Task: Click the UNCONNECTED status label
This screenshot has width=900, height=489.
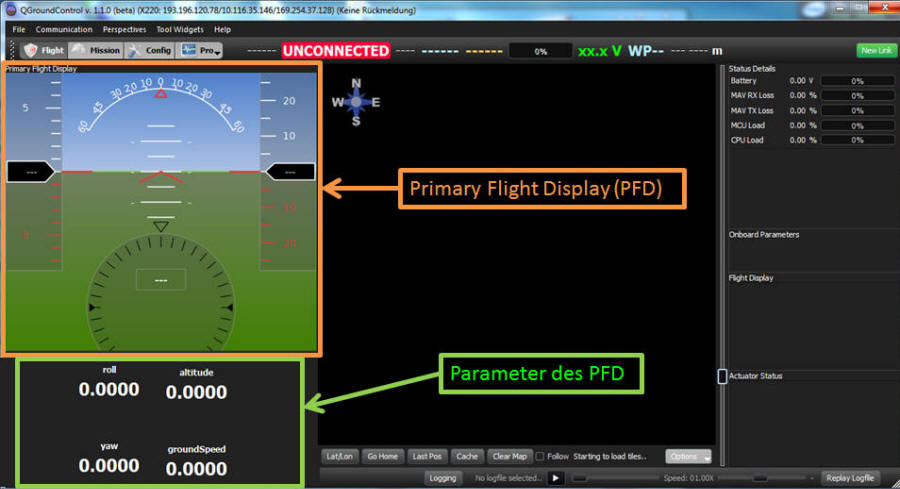Action: 336,51
